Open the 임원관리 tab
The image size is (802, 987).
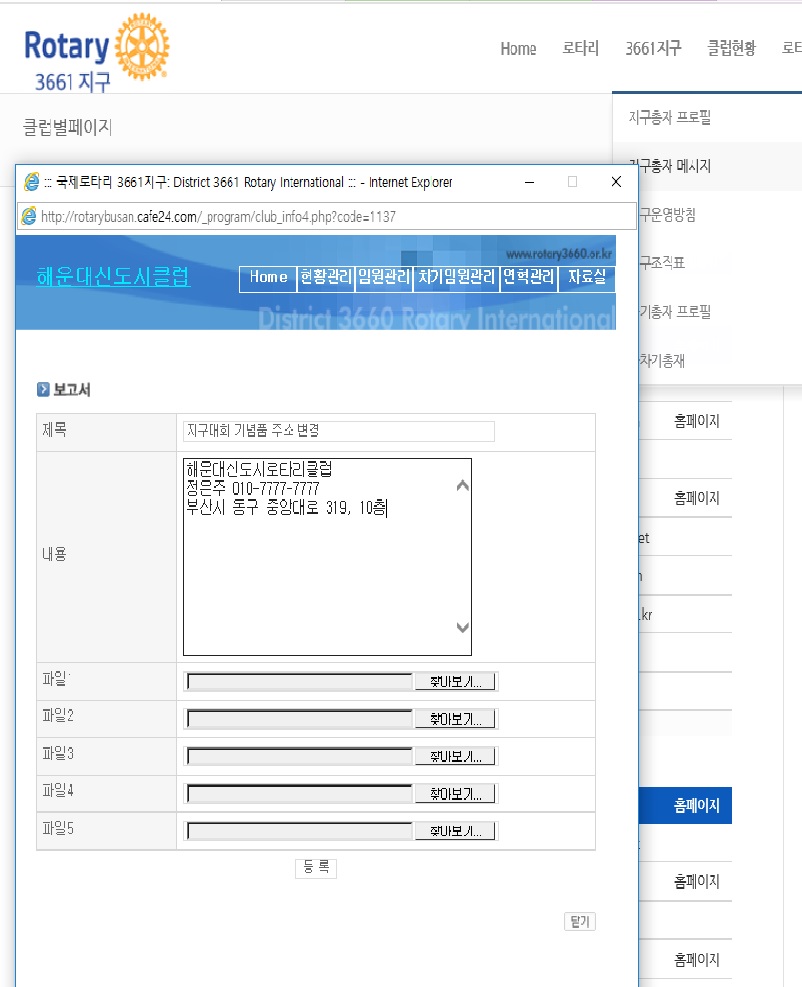pos(384,278)
